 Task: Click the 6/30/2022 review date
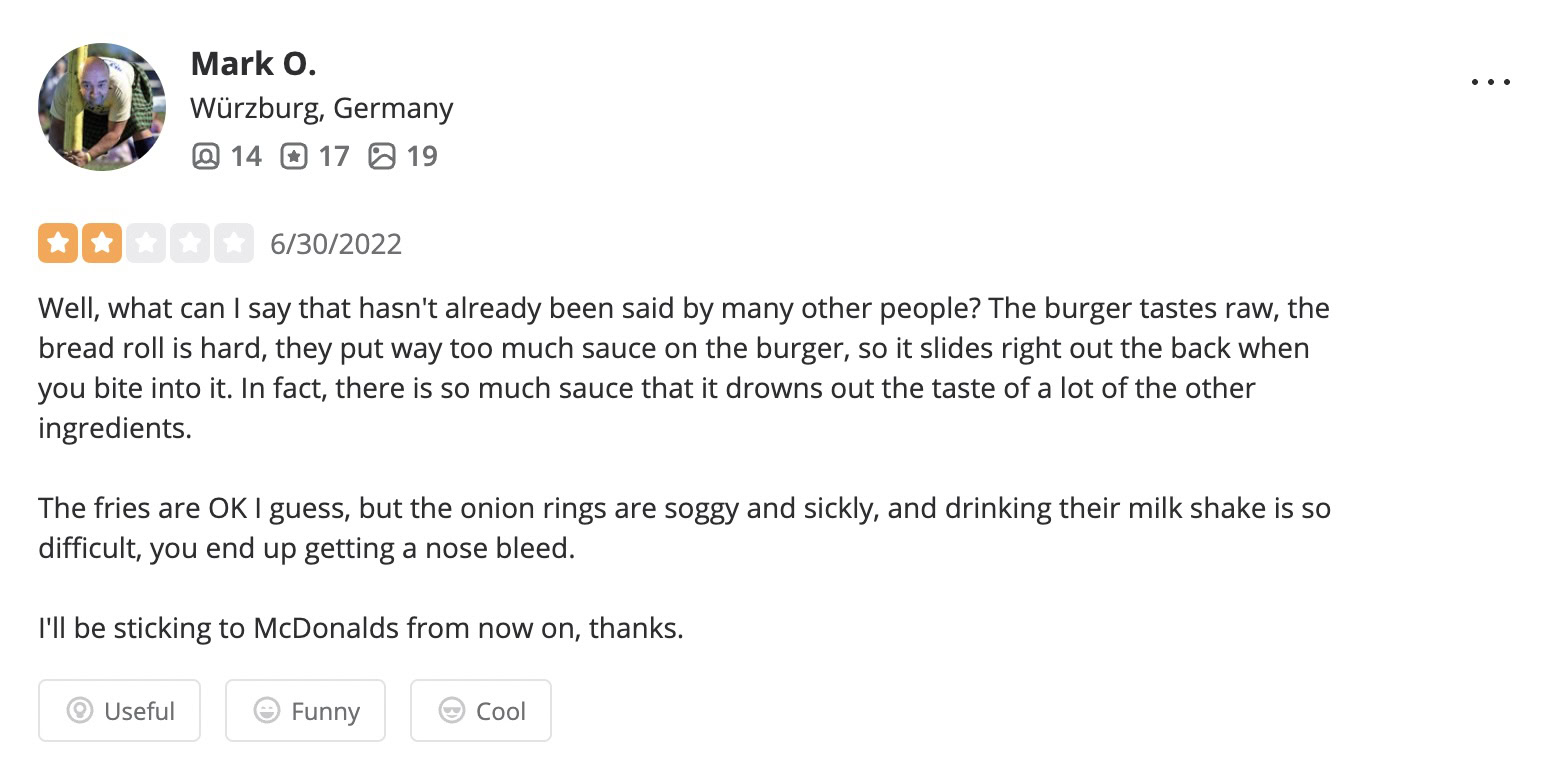point(336,244)
